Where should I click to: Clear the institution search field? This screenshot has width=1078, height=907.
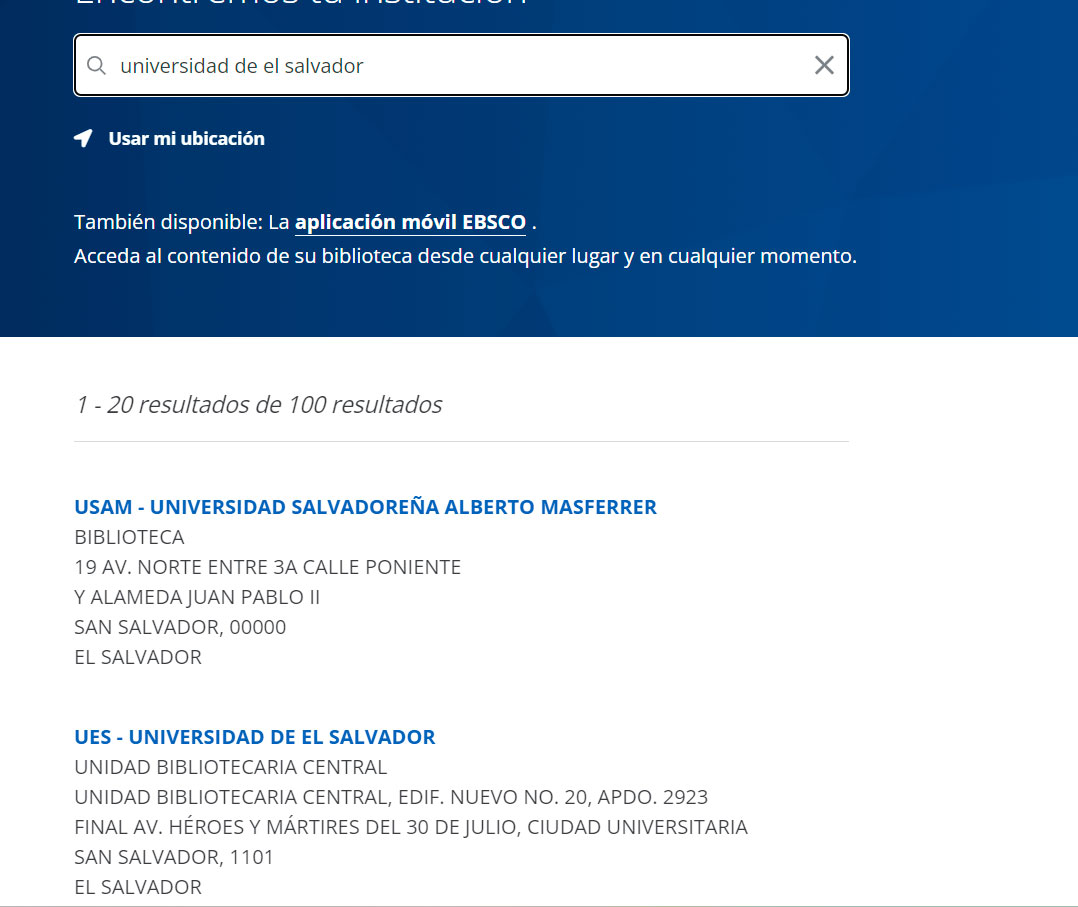(824, 65)
